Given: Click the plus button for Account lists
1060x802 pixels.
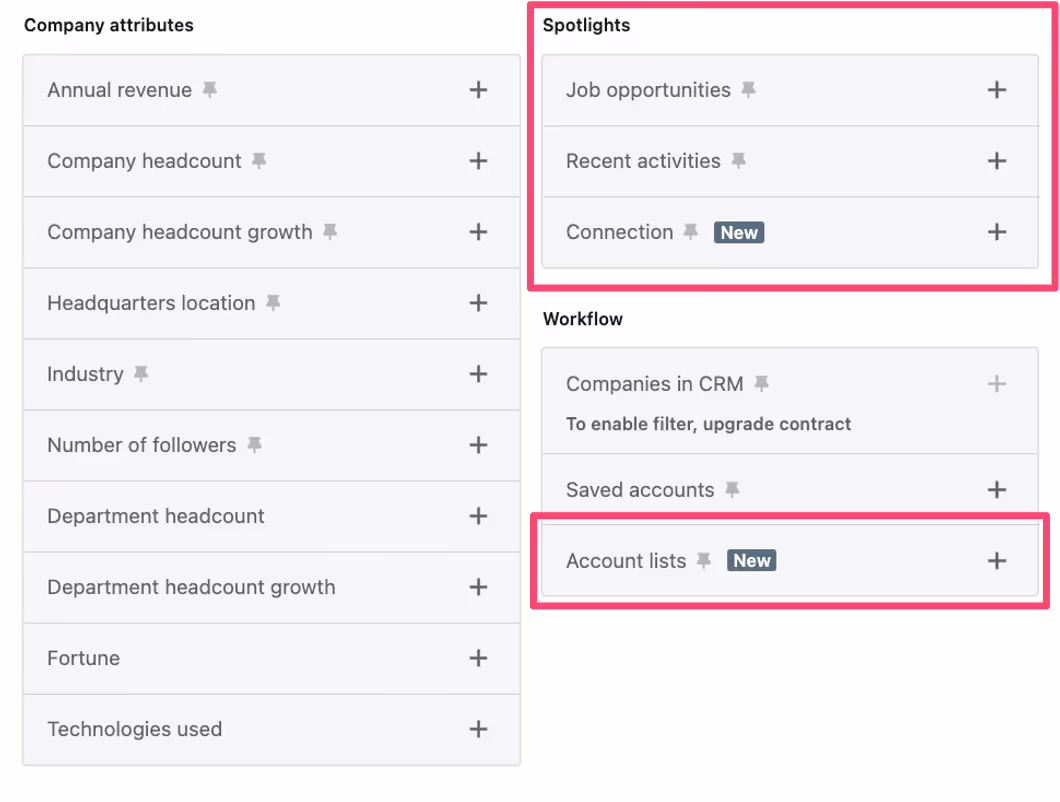Looking at the screenshot, I should (x=996, y=561).
